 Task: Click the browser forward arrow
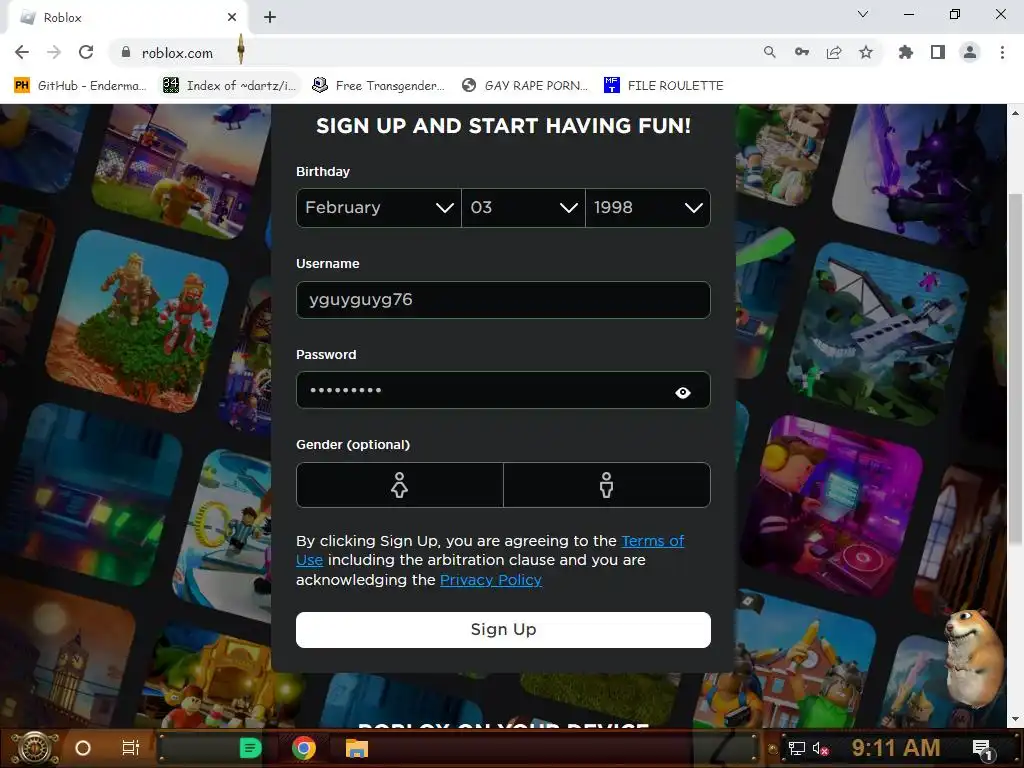point(54,52)
